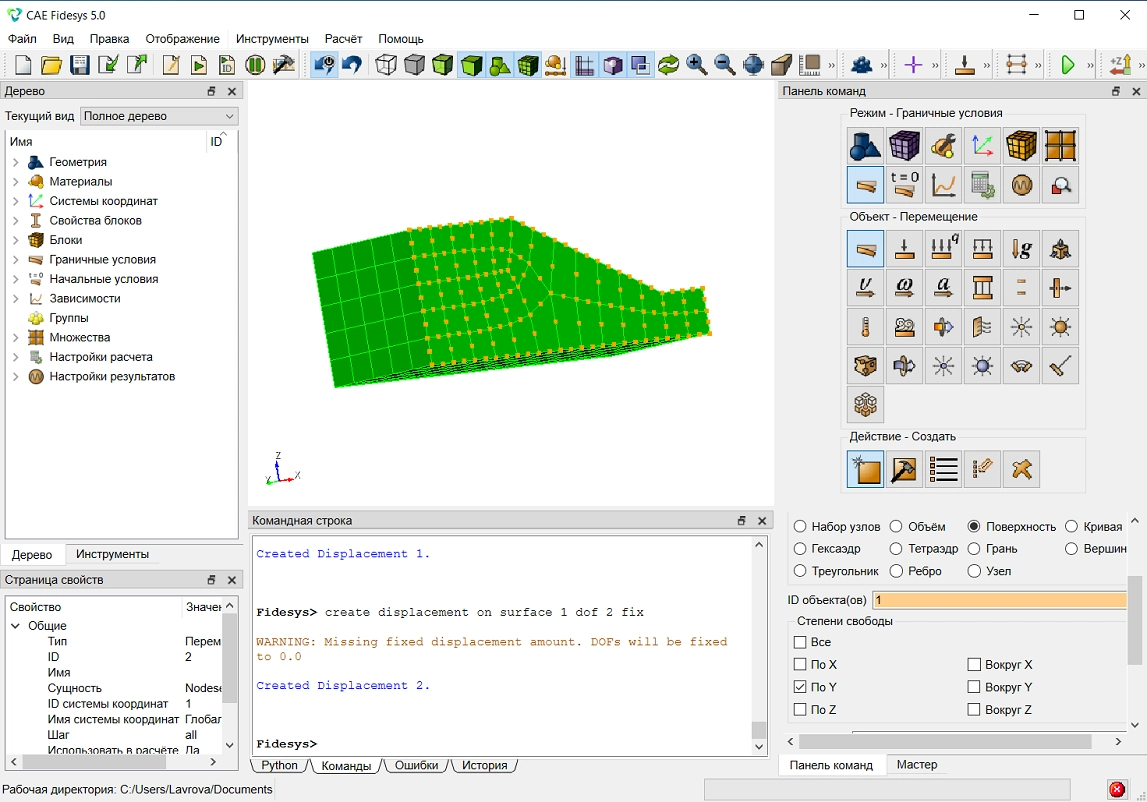The image size is (1147, 802).
Task: Expand the Геометрия tree node
Action: coord(15,162)
